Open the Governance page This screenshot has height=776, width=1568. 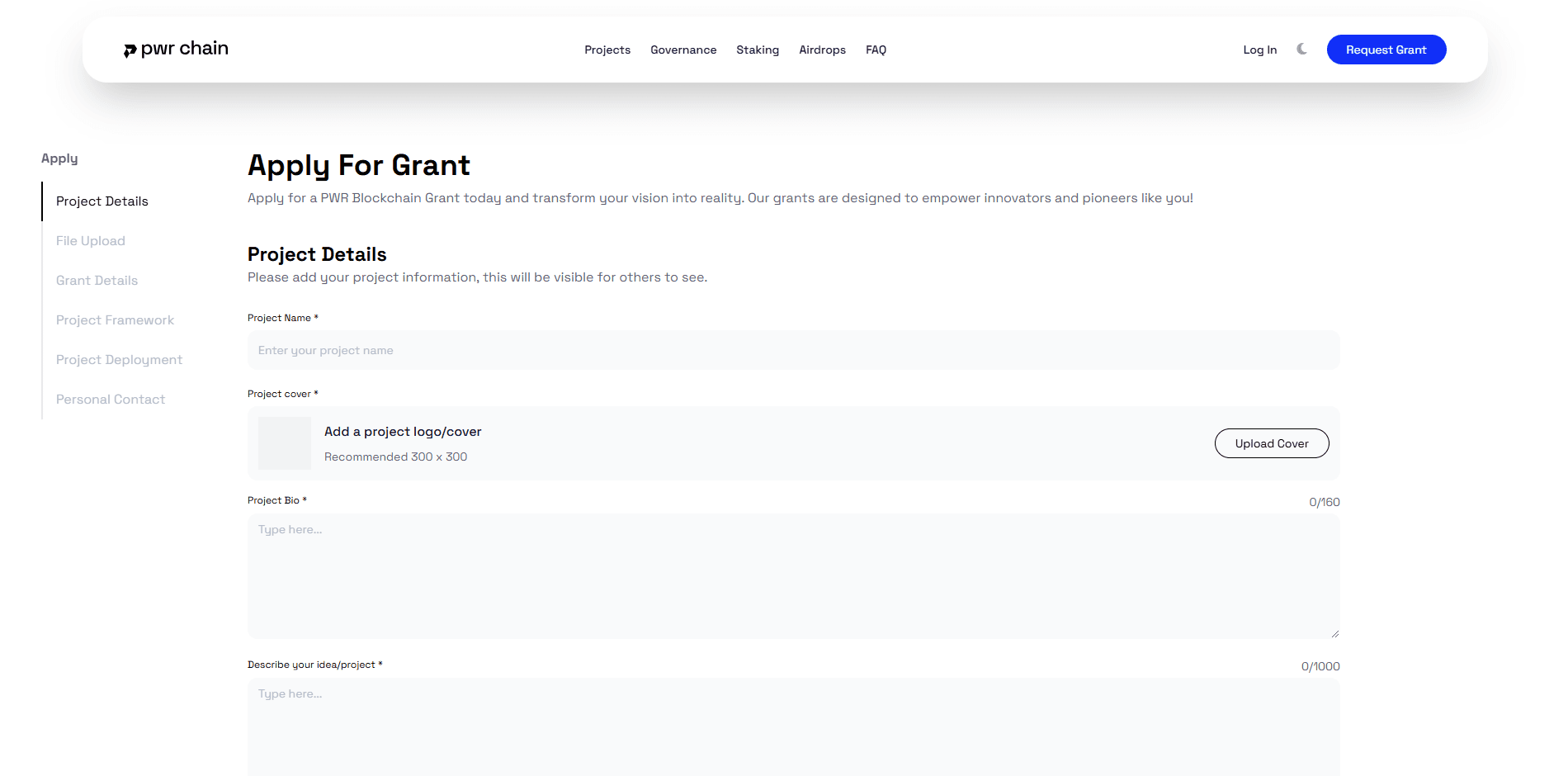coord(683,50)
